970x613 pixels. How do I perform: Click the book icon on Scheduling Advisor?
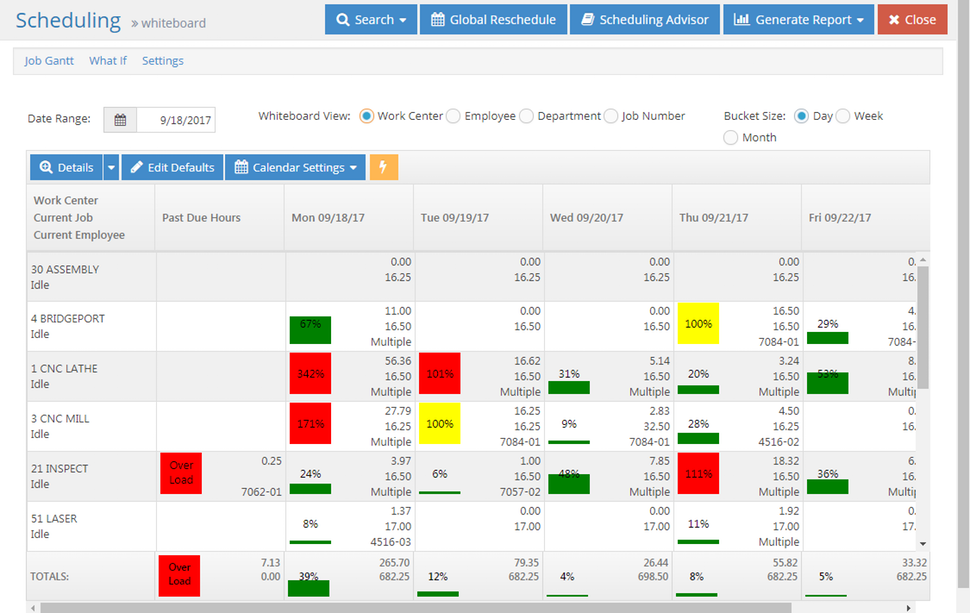tap(589, 19)
